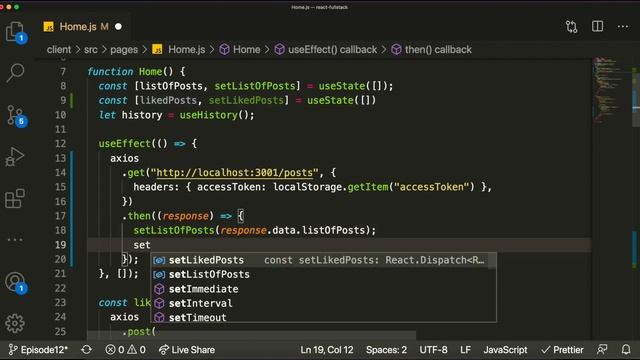Image resolution: width=640 pixels, height=360 pixels.
Task: Click 'useEffect() callback' breadcrumb
Action: [x=326, y=50]
